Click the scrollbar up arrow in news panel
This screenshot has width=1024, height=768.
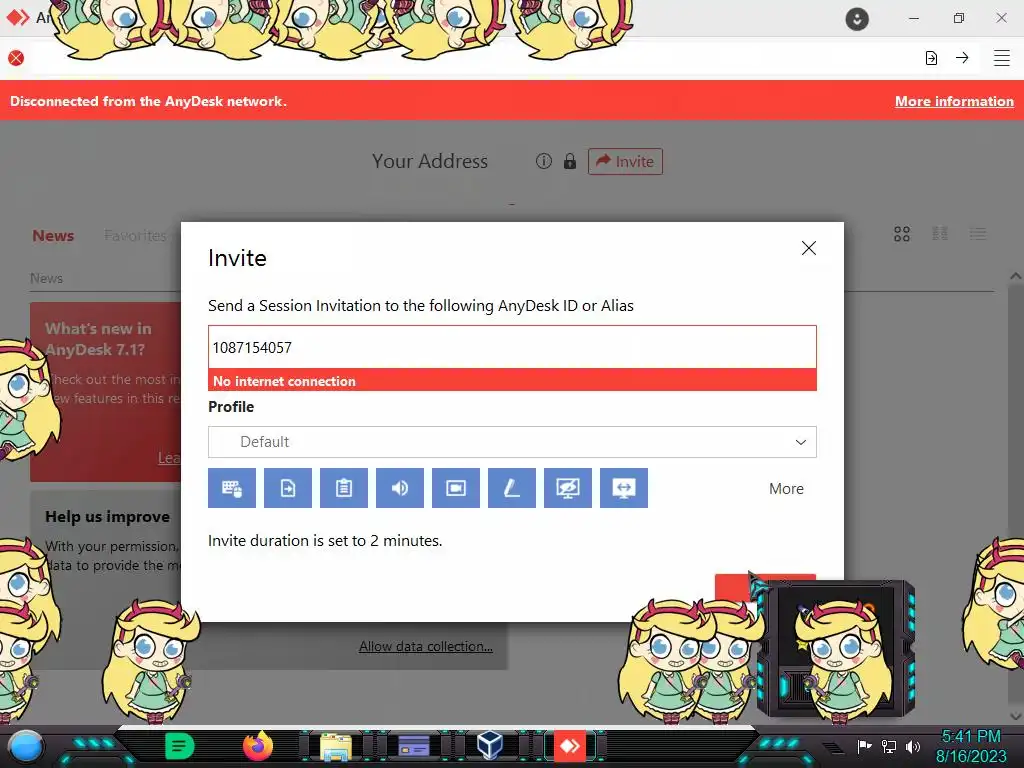tap(1015, 276)
